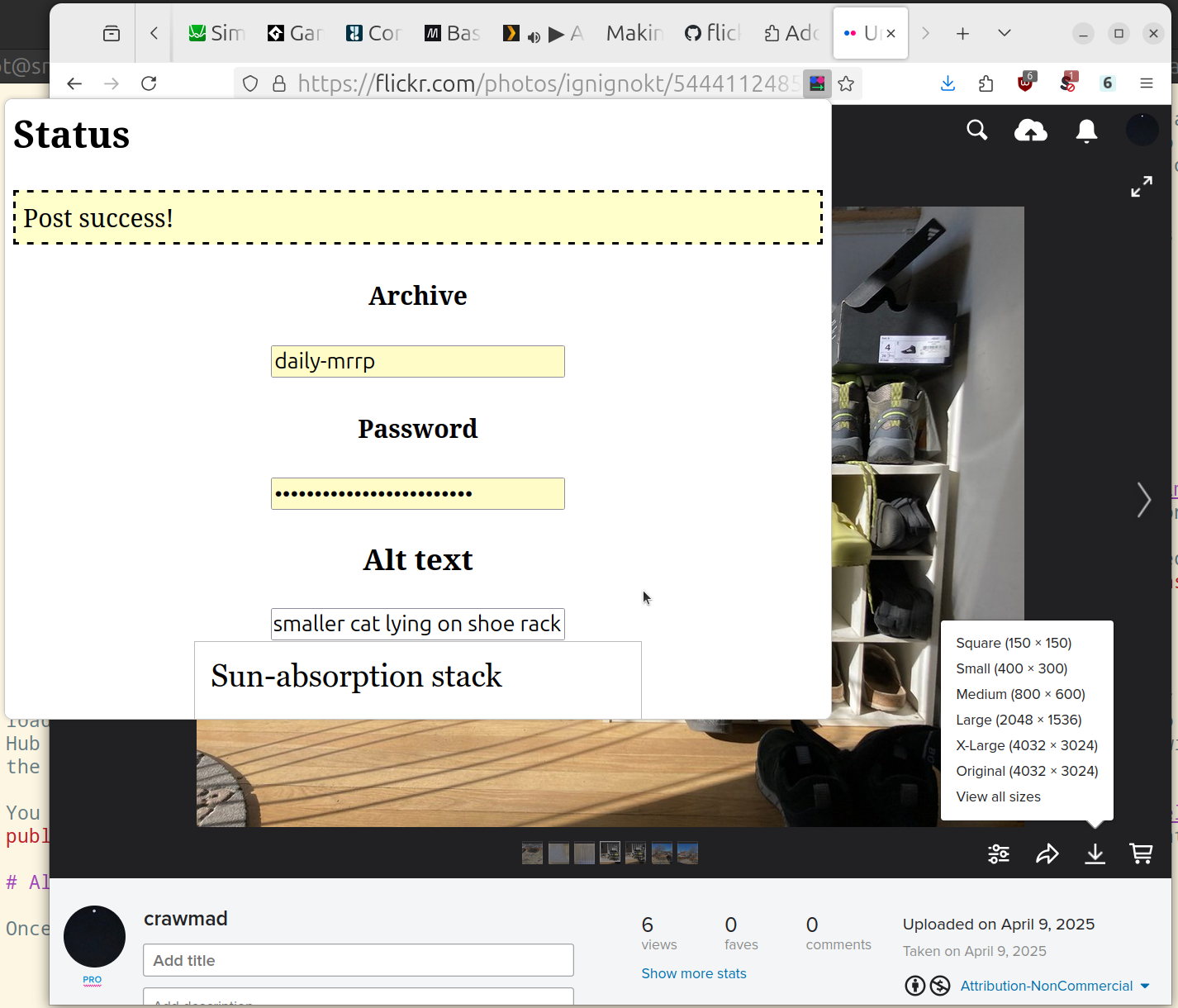Screen dimensions: 1178x1008
Task: Click the Add title input field
Action: pos(358,960)
